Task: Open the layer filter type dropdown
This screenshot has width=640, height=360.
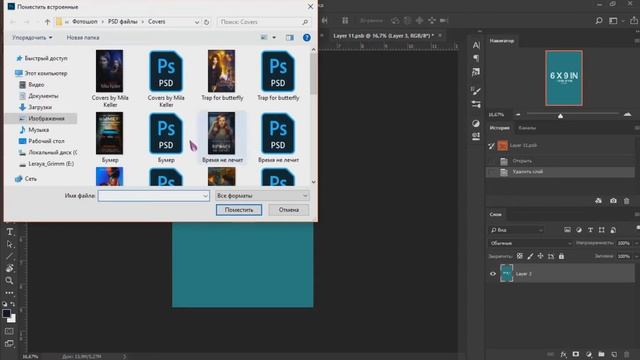Action: click(x=516, y=230)
